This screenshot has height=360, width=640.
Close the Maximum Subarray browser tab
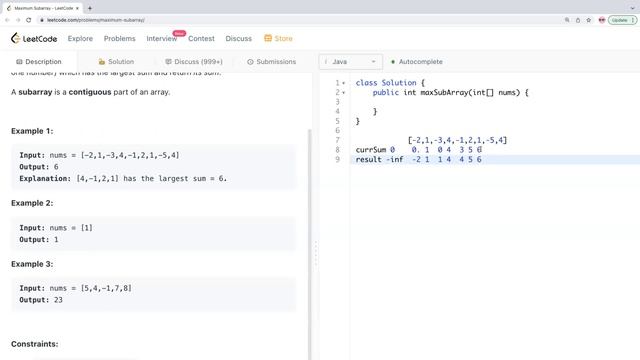click(x=77, y=8)
